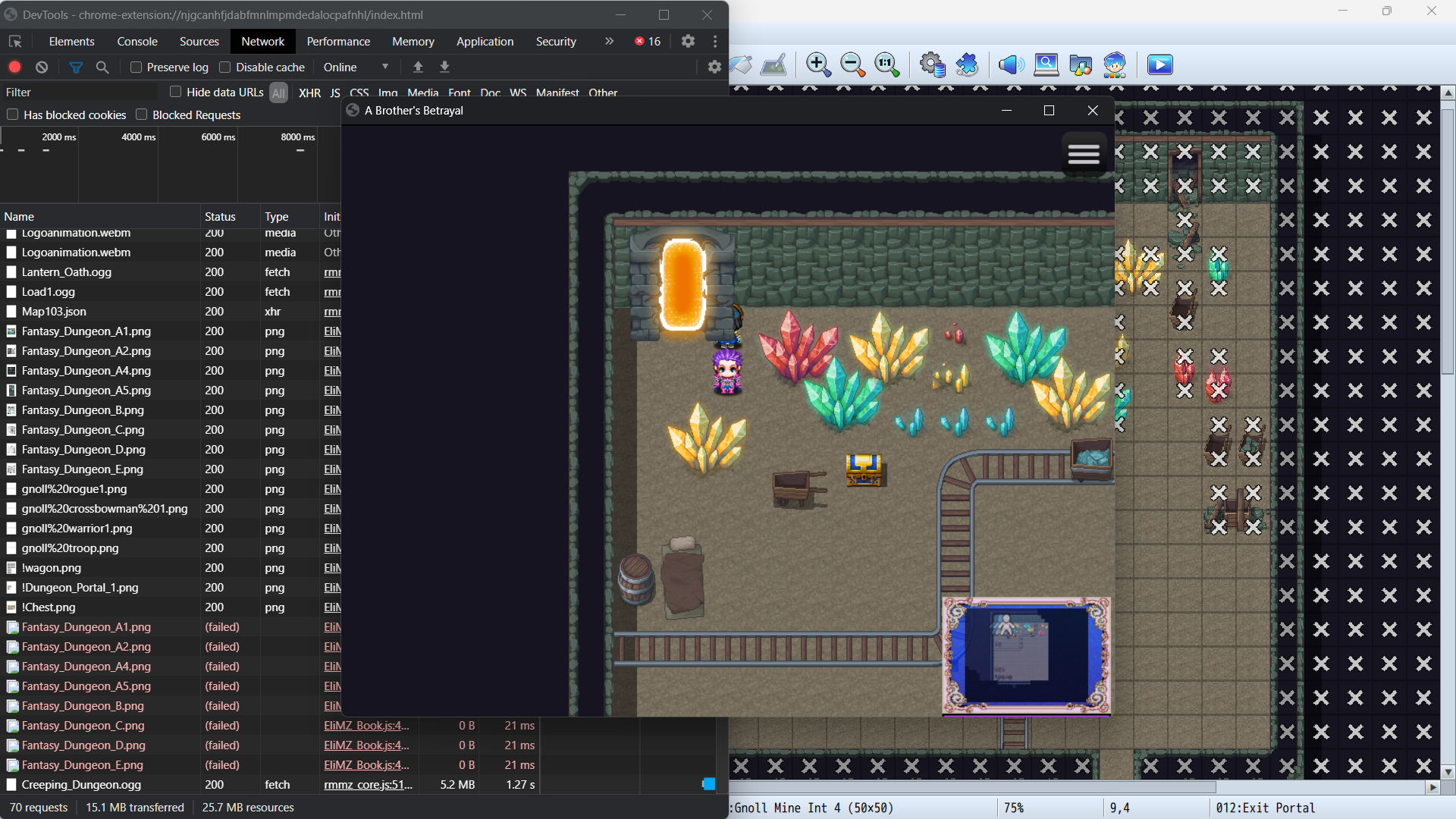Viewport: 1456px width, 819px height.
Task: Start Playtest with the blue play icon
Action: [x=1160, y=64]
